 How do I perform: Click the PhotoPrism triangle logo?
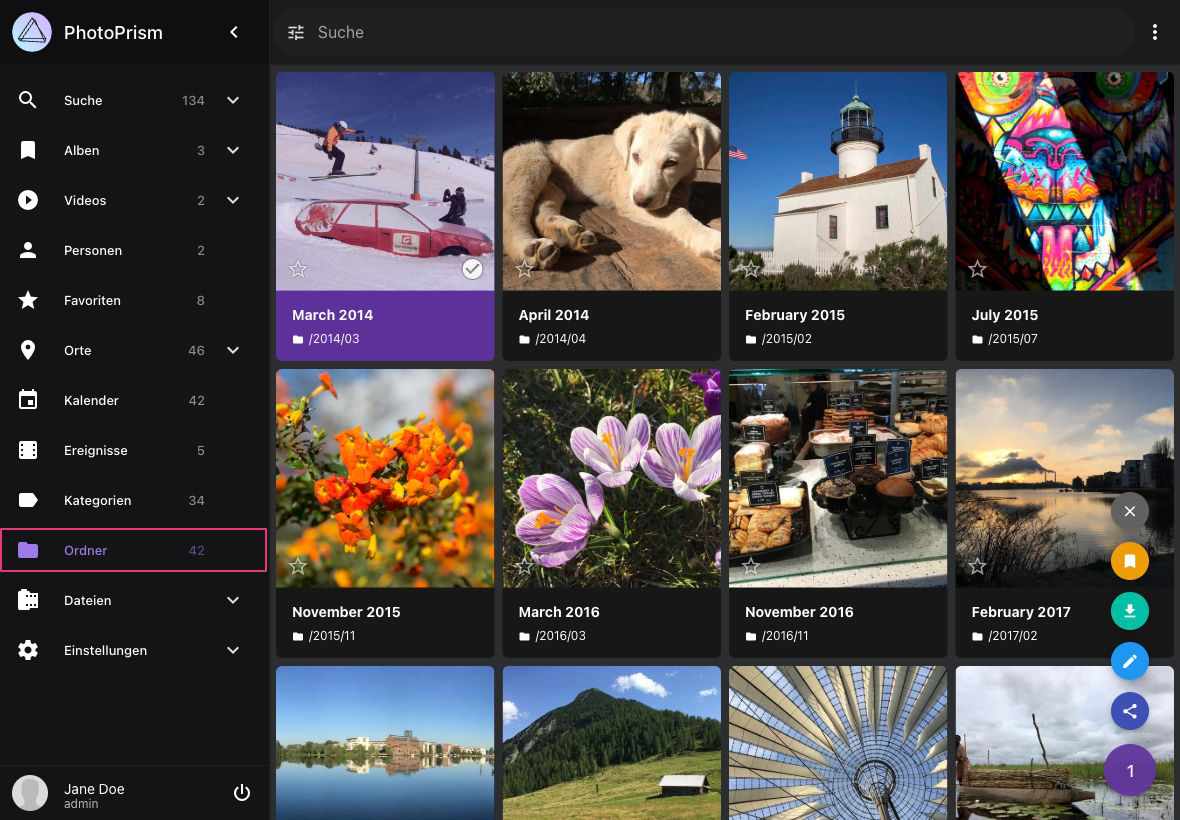point(32,32)
